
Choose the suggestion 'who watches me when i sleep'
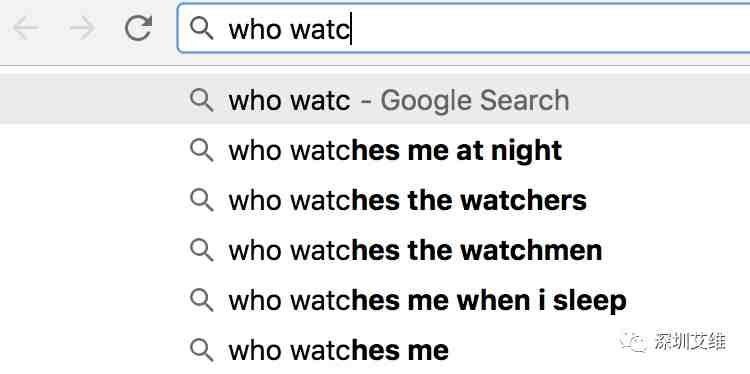click(375, 300)
